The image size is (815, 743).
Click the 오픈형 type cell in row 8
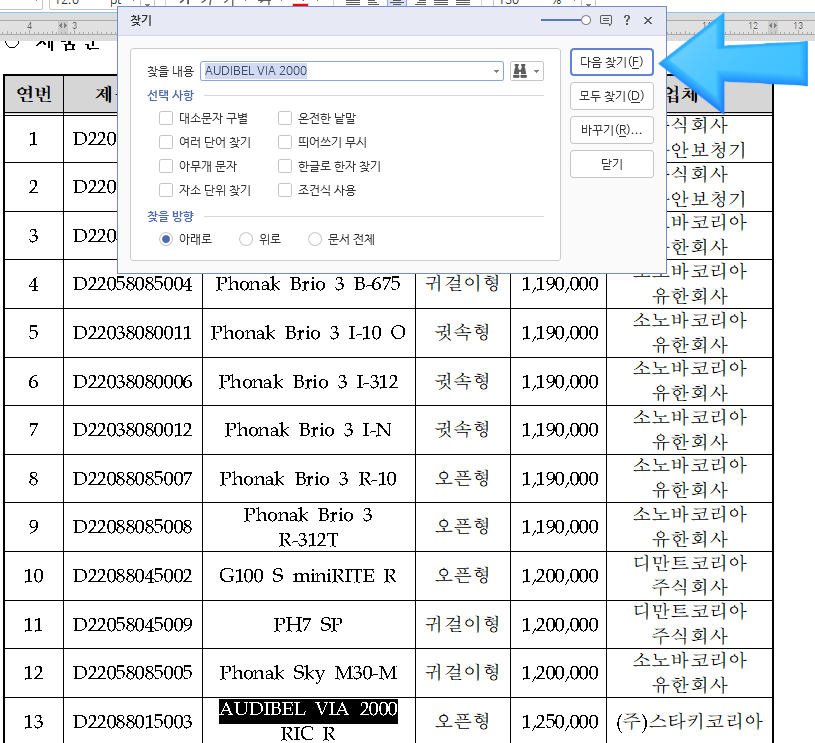pyautogui.click(x=463, y=478)
